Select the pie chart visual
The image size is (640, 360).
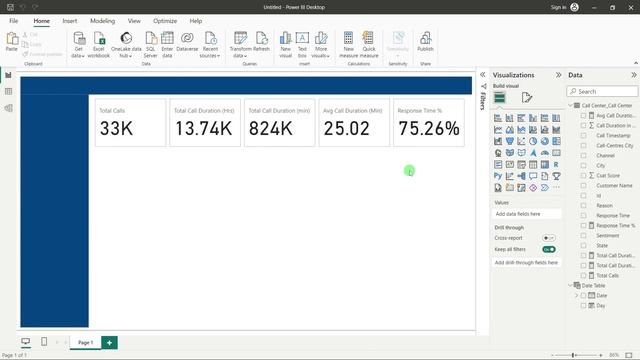(533, 141)
